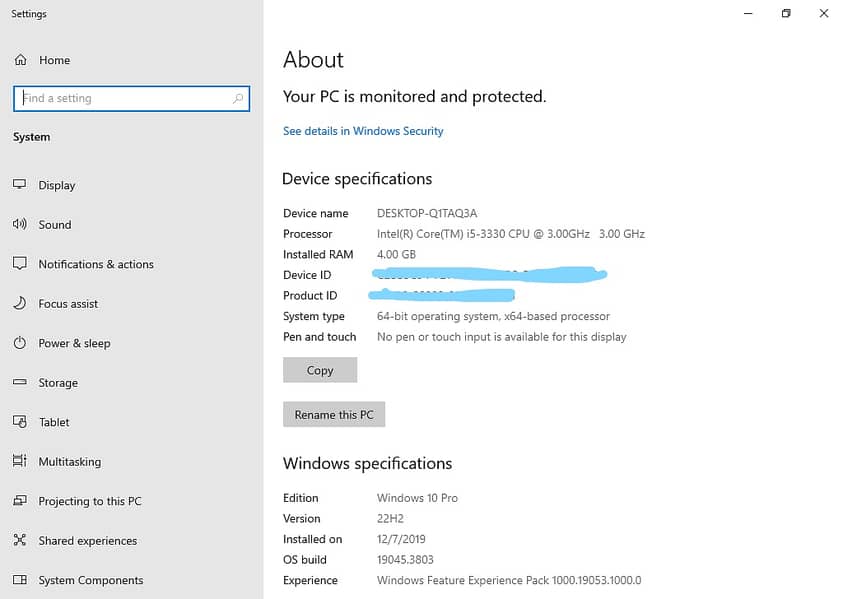Image resolution: width=843 pixels, height=599 pixels.
Task: Focus the Find a setting box
Action: 131,98
